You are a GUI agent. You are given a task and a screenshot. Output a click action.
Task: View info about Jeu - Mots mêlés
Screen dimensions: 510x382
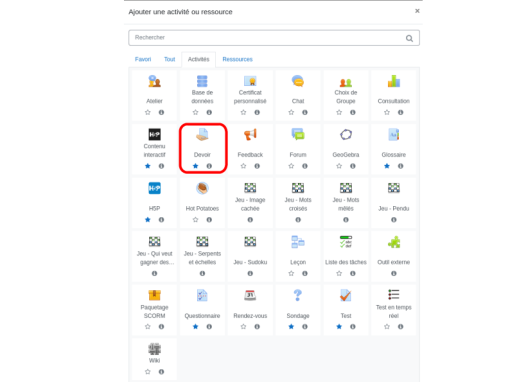346,220
